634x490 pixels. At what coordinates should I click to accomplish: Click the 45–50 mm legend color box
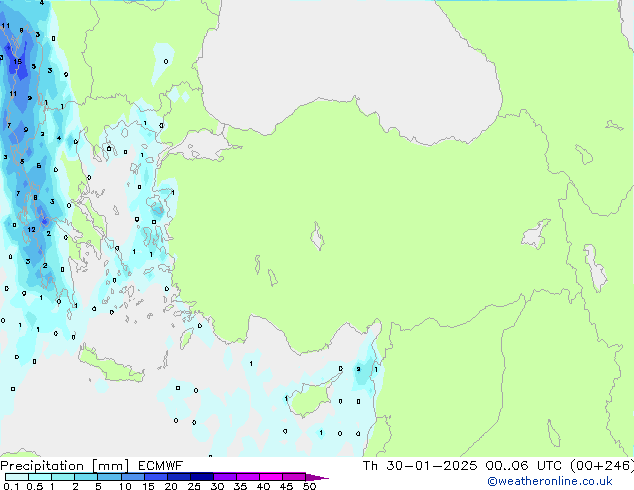(294, 477)
